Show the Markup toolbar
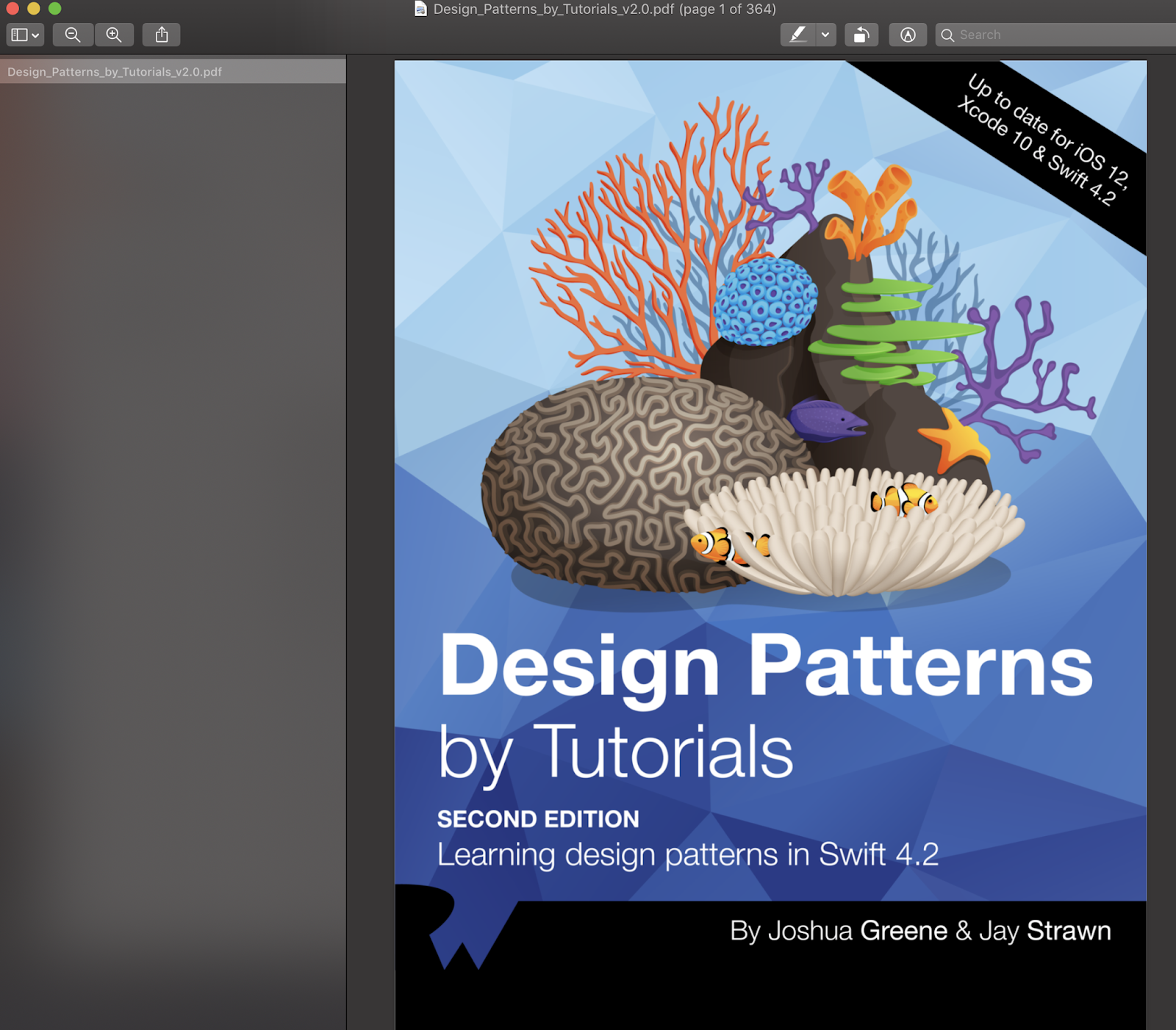Viewport: 1176px width, 1030px height. (x=908, y=35)
